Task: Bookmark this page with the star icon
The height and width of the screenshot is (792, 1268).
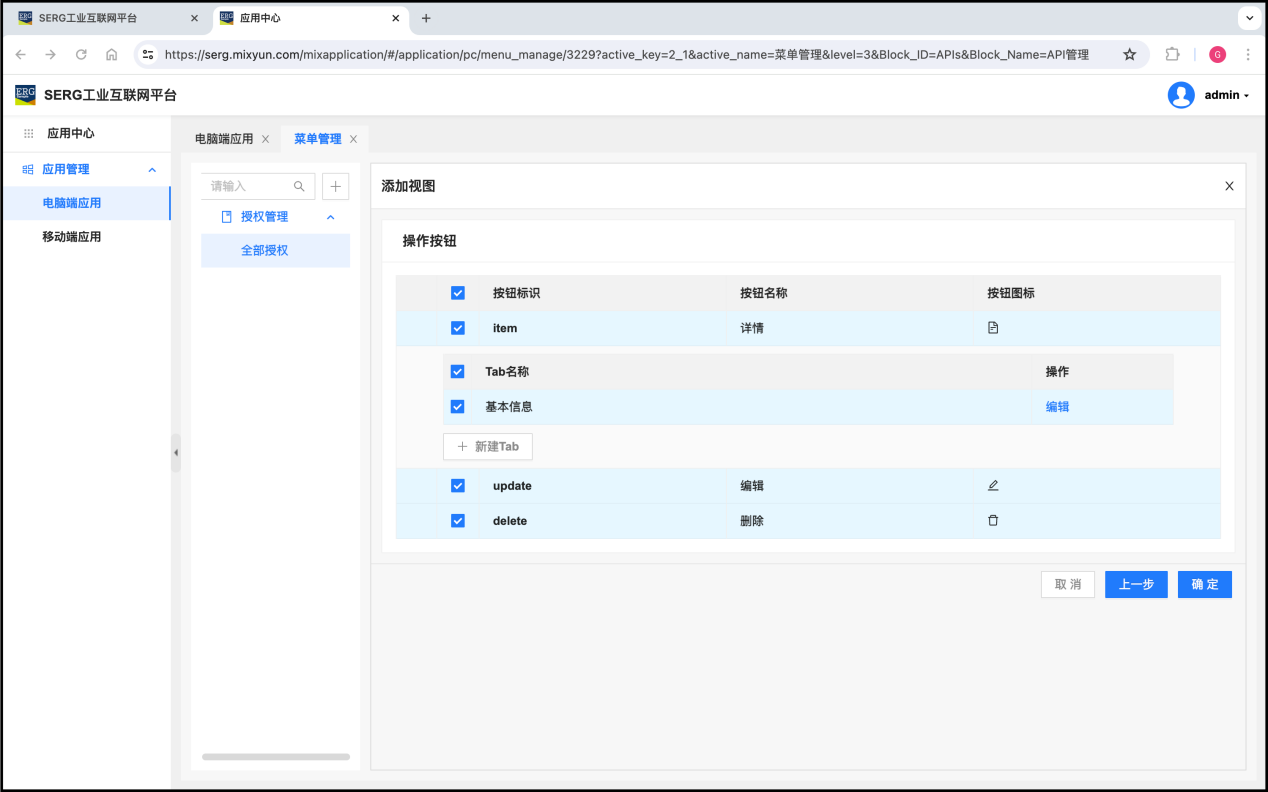Action: (x=1129, y=55)
